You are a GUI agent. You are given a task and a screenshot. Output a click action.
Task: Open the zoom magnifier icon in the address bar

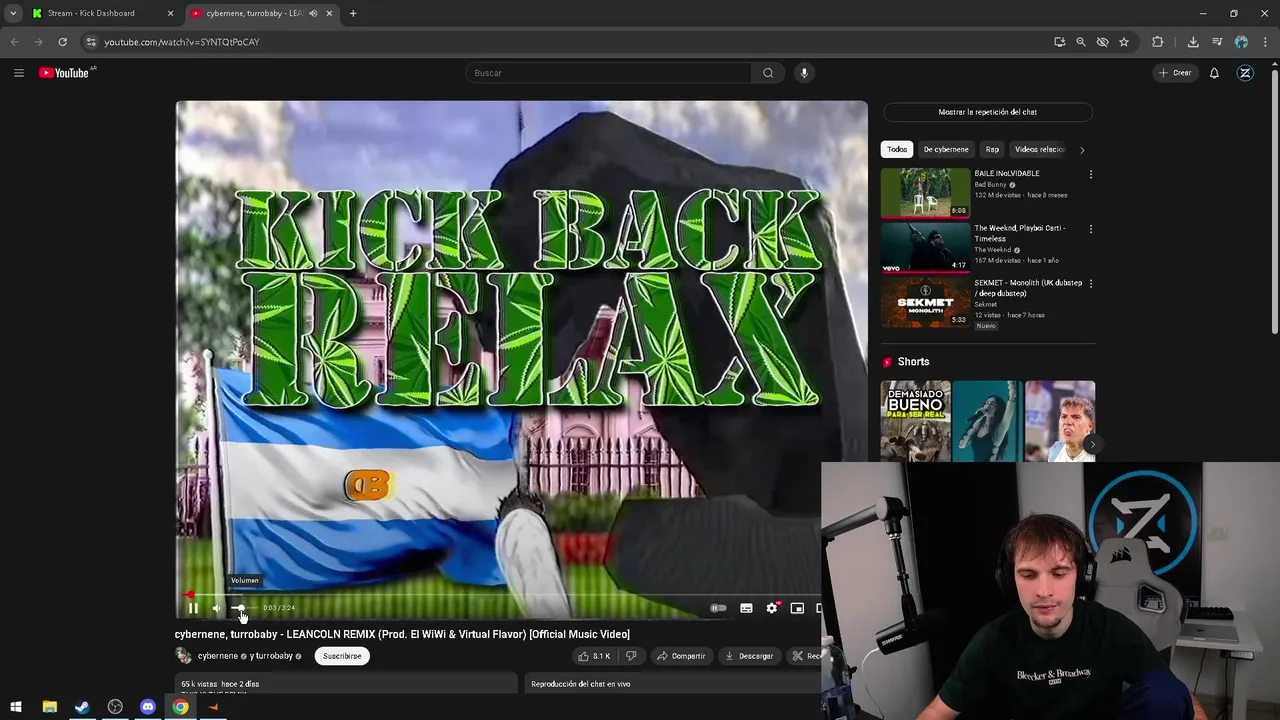1081,42
